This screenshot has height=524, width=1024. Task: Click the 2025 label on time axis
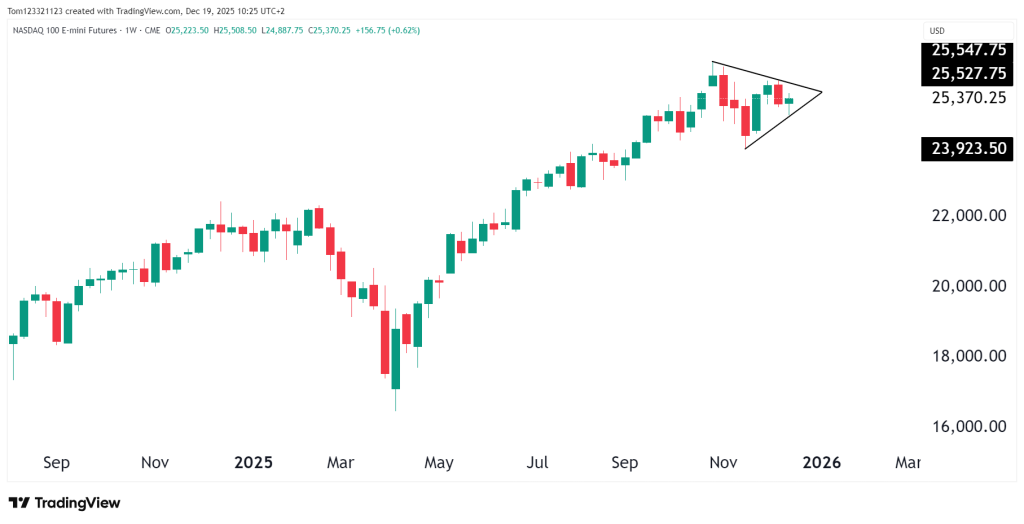(253, 463)
